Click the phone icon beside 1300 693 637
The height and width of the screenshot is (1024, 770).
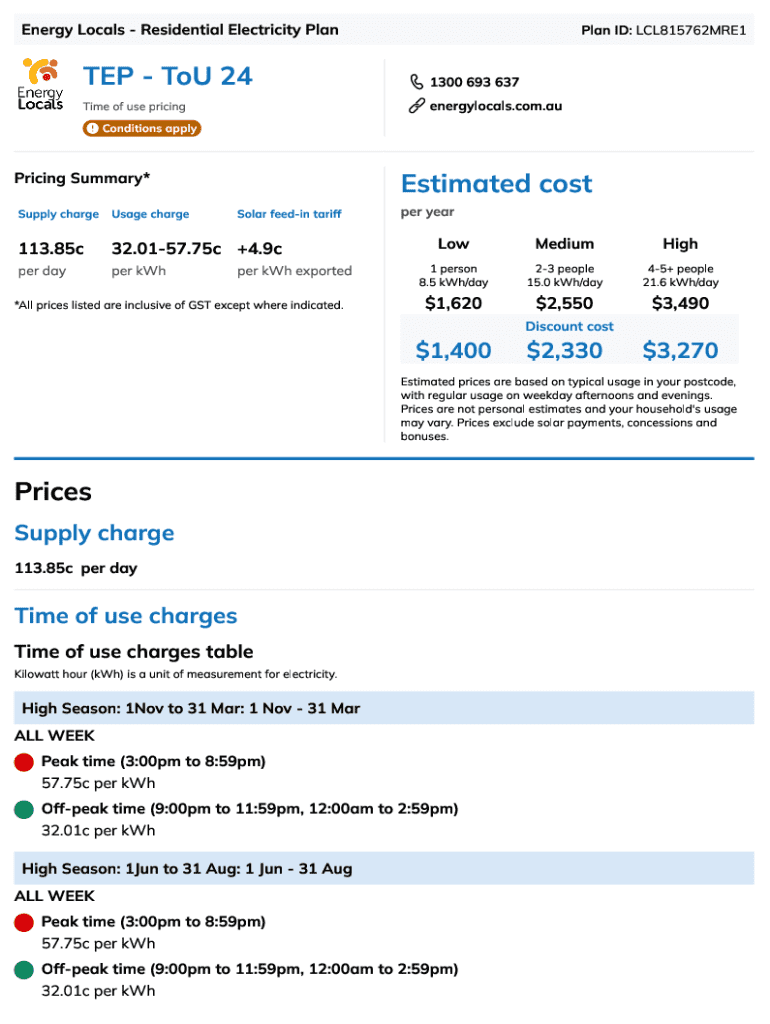point(417,82)
